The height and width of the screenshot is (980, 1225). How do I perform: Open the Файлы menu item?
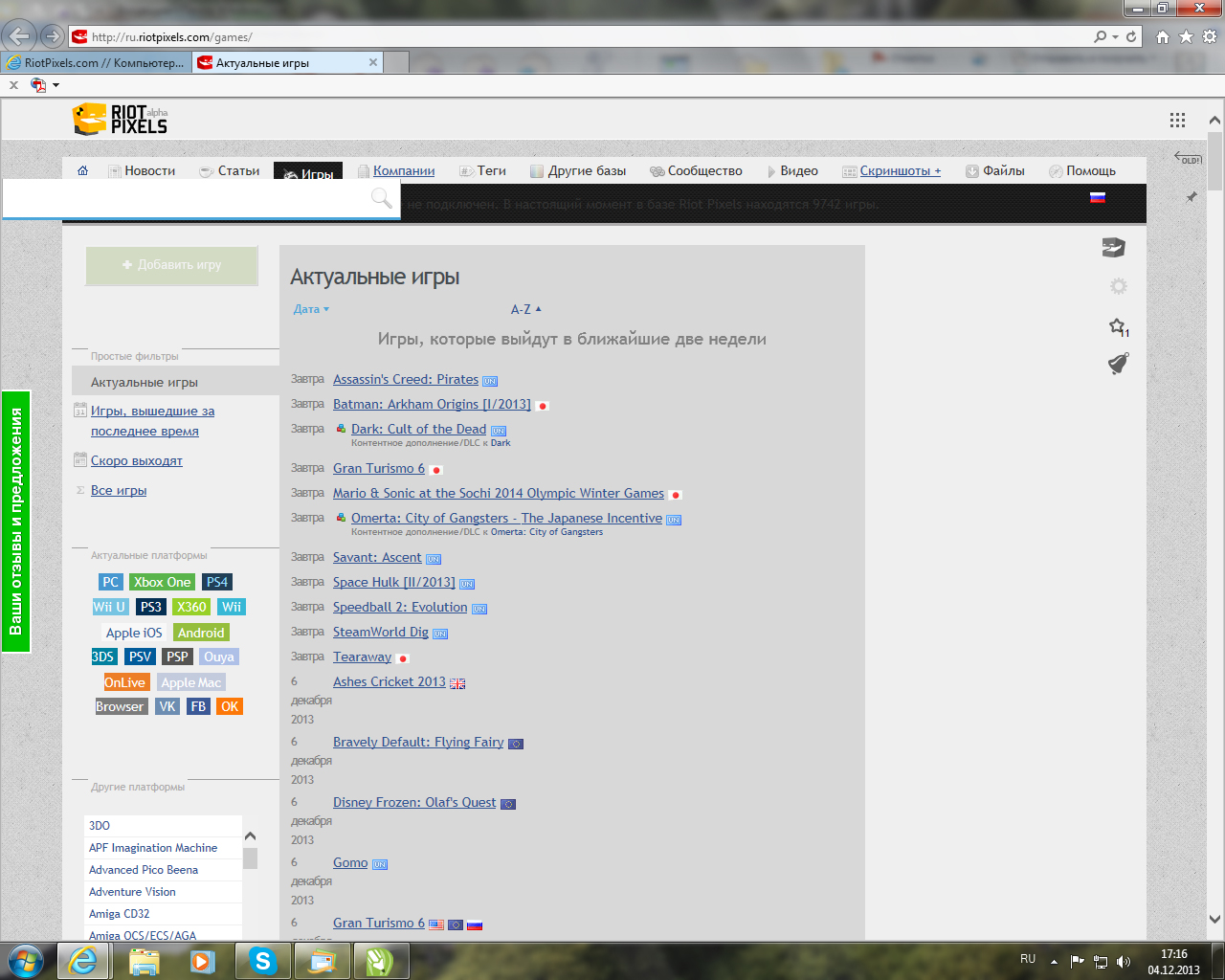coord(995,170)
